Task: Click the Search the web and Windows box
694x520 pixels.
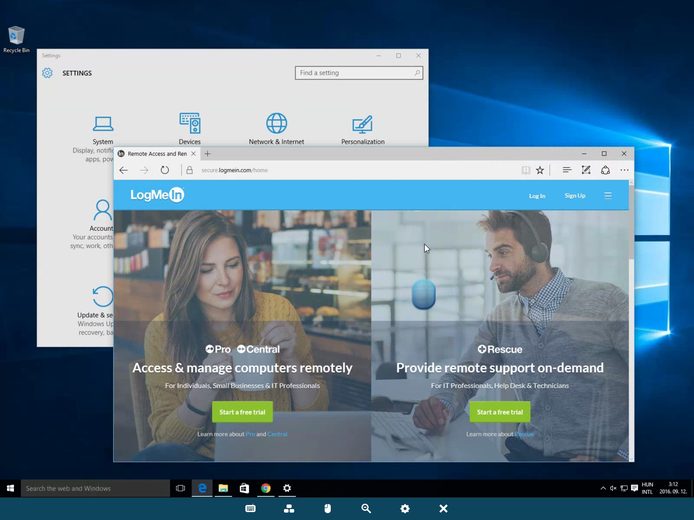Action: (95, 488)
